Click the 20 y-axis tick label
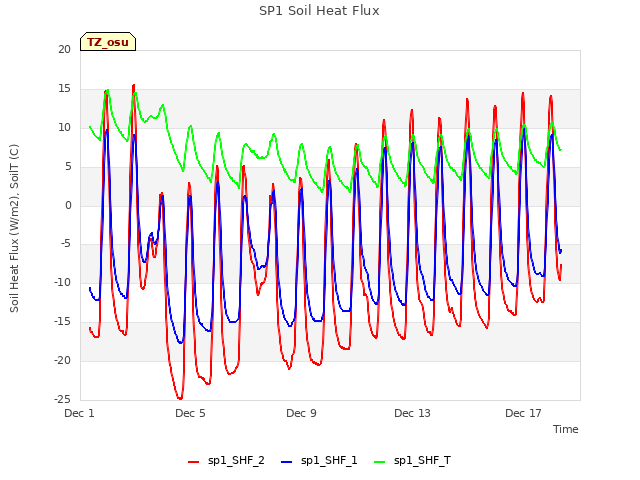Screen dimensions: 640x480 64,49
